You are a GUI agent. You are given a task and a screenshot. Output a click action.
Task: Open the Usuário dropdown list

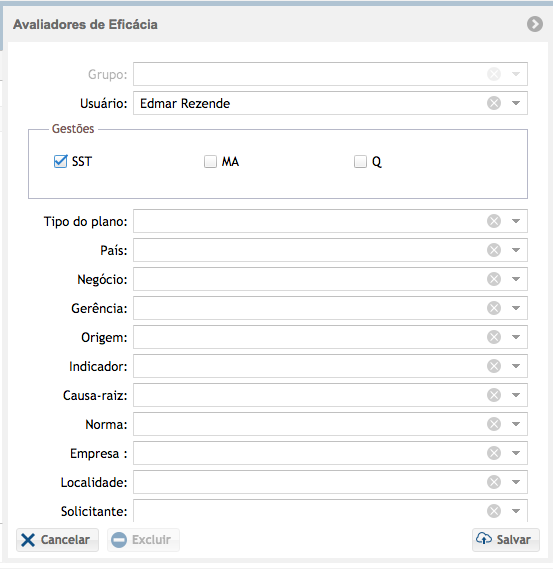click(516, 103)
